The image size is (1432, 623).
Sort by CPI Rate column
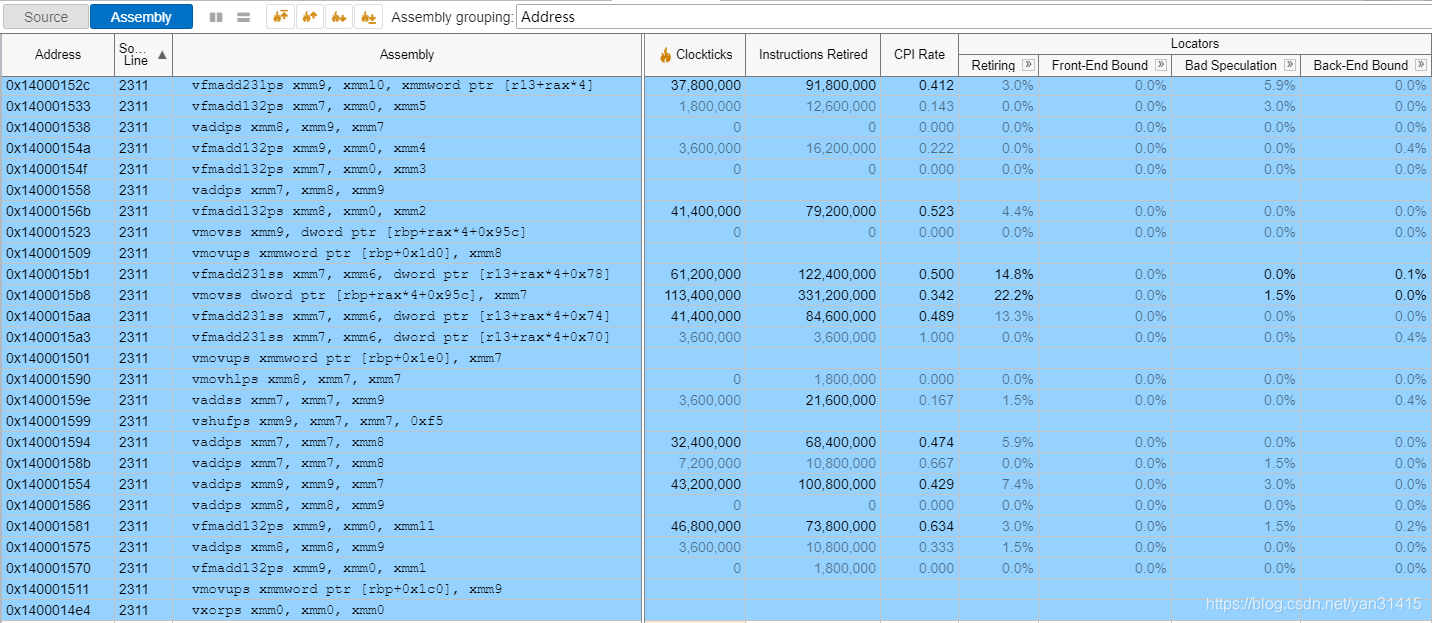pos(919,55)
